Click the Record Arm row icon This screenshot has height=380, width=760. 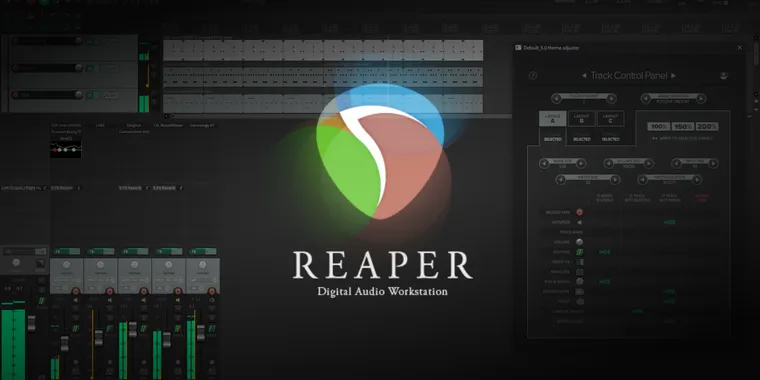click(579, 212)
